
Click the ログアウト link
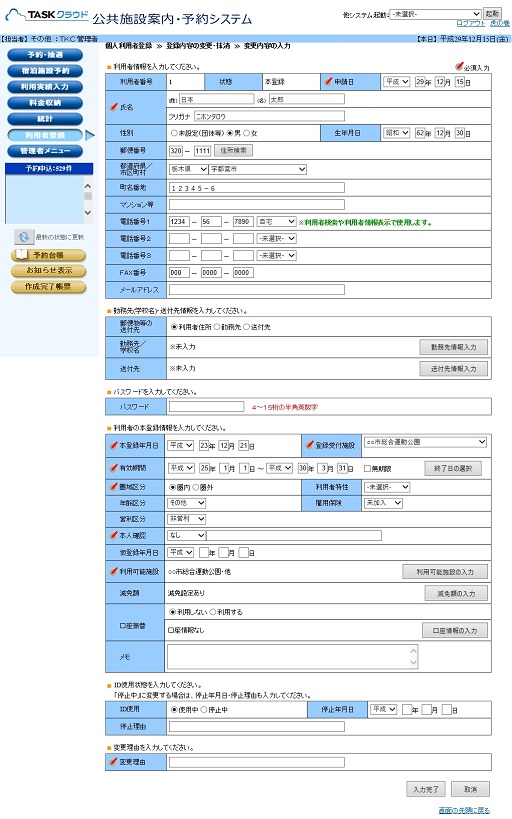coord(470,24)
